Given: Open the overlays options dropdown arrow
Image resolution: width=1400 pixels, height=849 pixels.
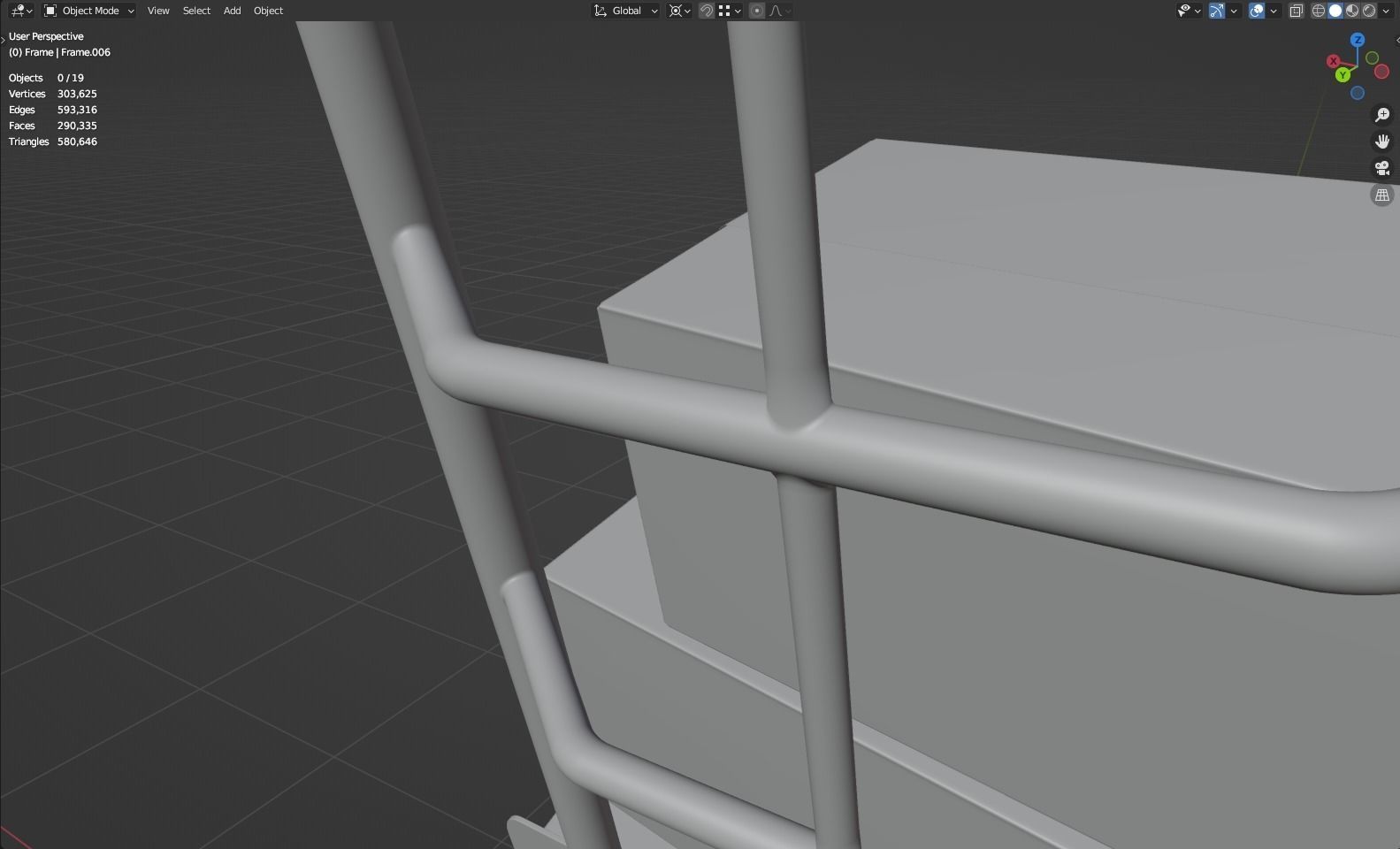Looking at the screenshot, I should point(1274,11).
